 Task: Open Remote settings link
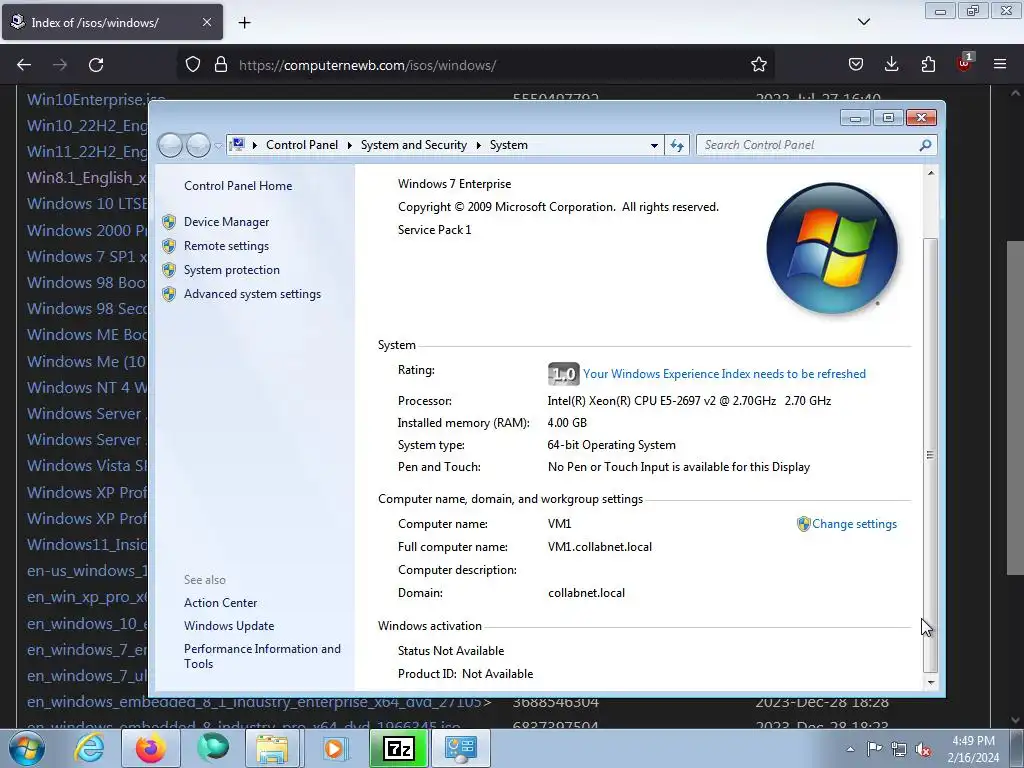[x=226, y=246]
